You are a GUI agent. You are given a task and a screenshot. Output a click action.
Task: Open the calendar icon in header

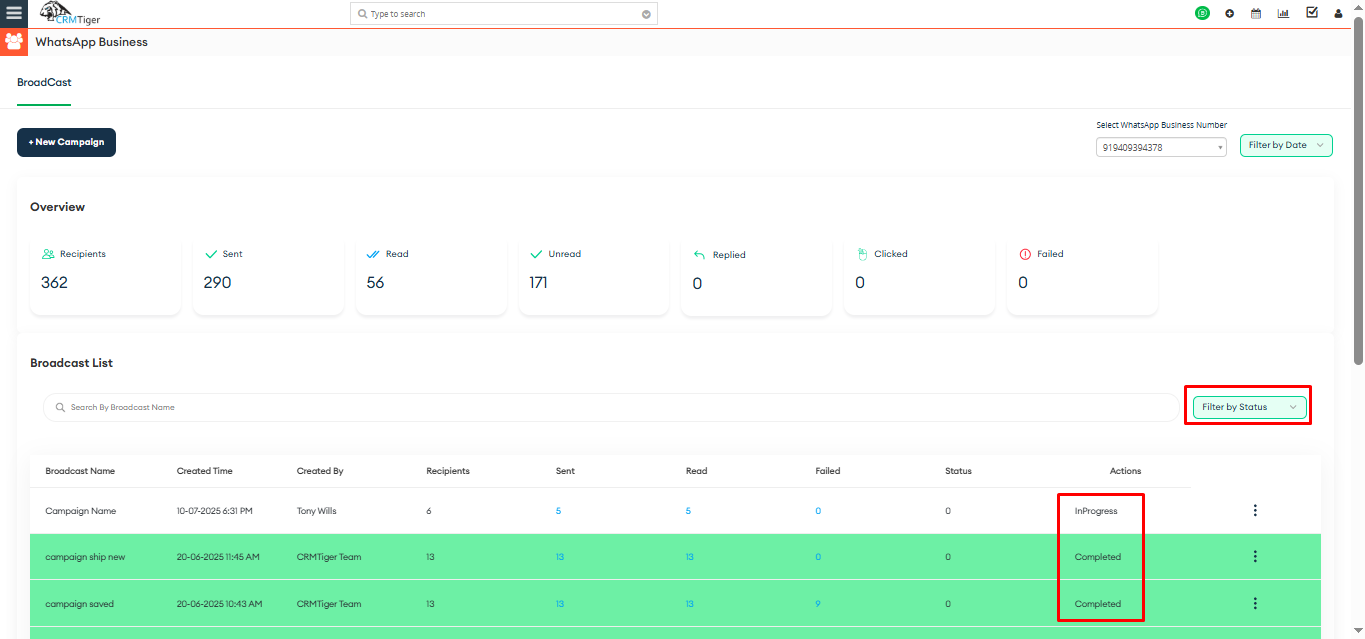click(x=1256, y=14)
